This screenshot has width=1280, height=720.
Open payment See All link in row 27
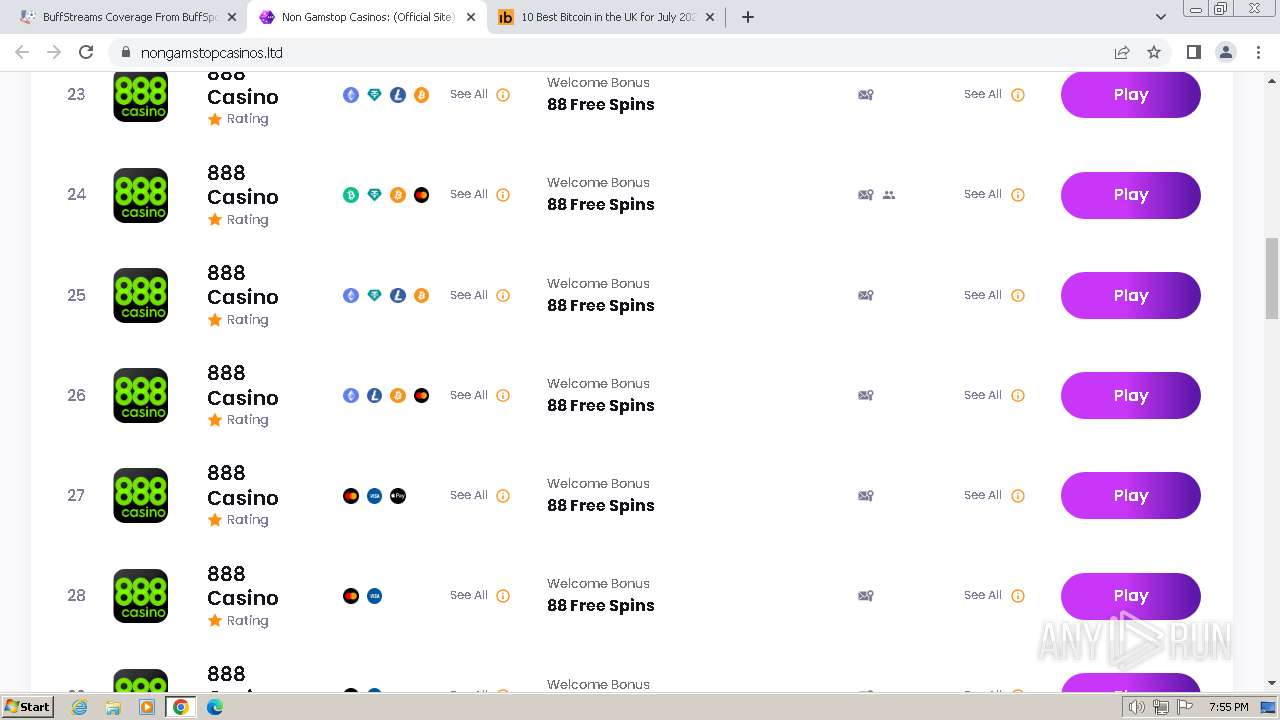click(x=469, y=495)
